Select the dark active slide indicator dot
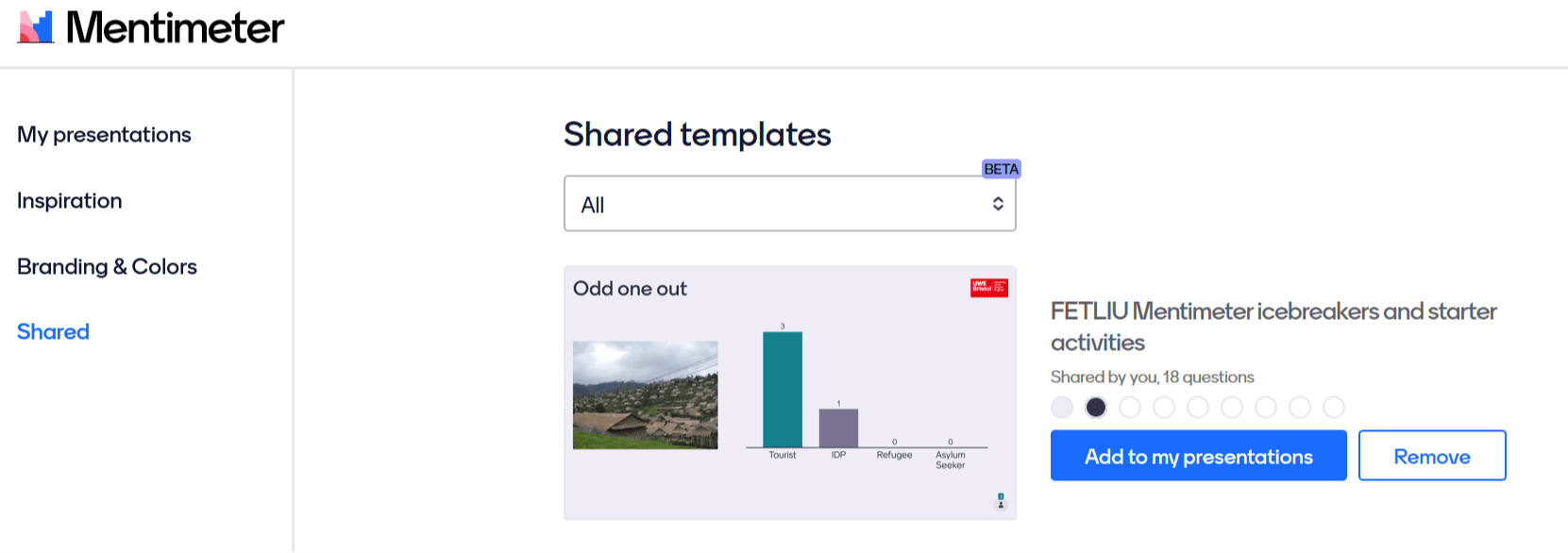1568x553 pixels. pyautogui.click(x=1096, y=407)
